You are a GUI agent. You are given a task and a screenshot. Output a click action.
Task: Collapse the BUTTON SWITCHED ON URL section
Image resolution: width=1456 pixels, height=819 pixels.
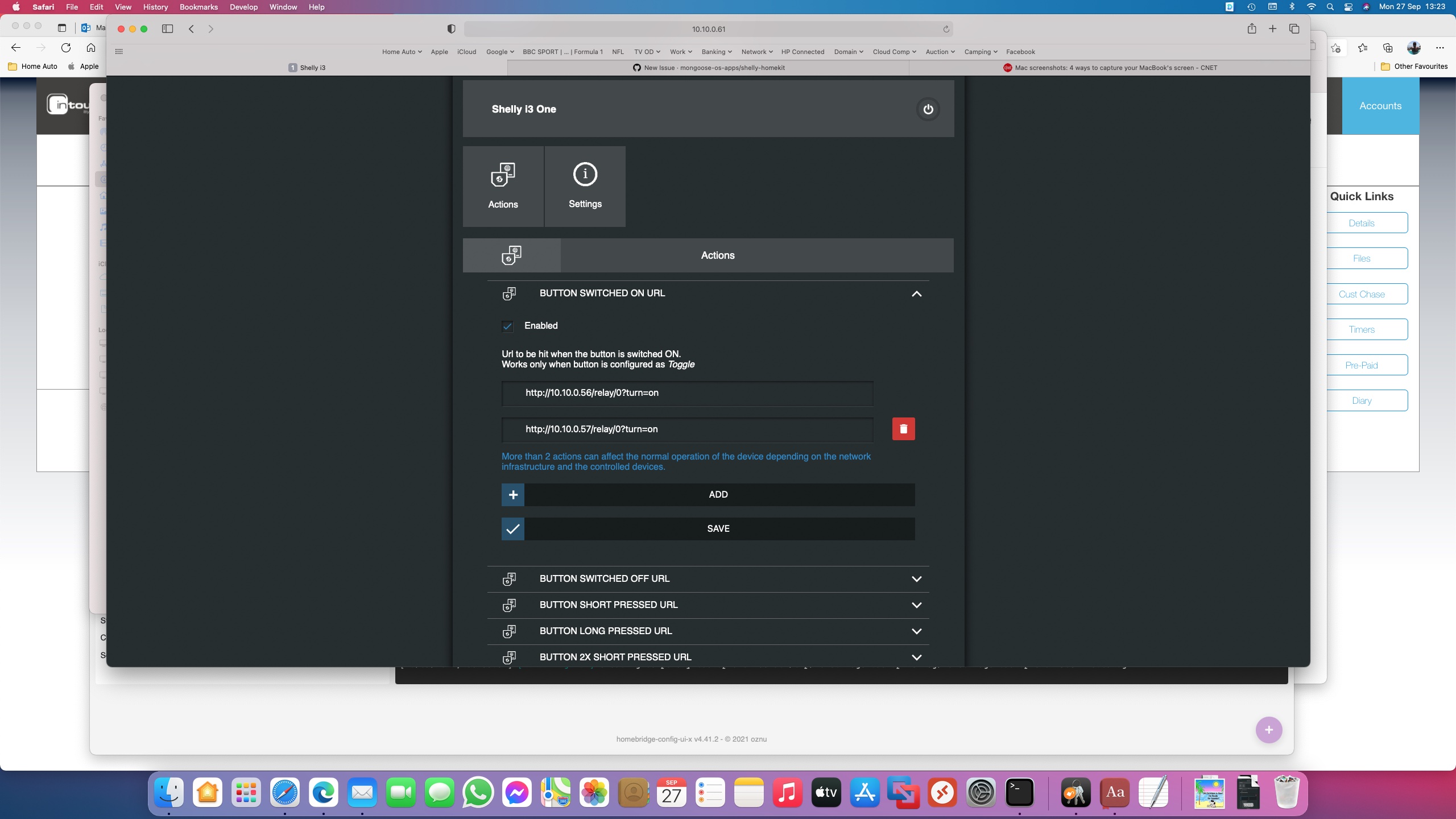[916, 294]
